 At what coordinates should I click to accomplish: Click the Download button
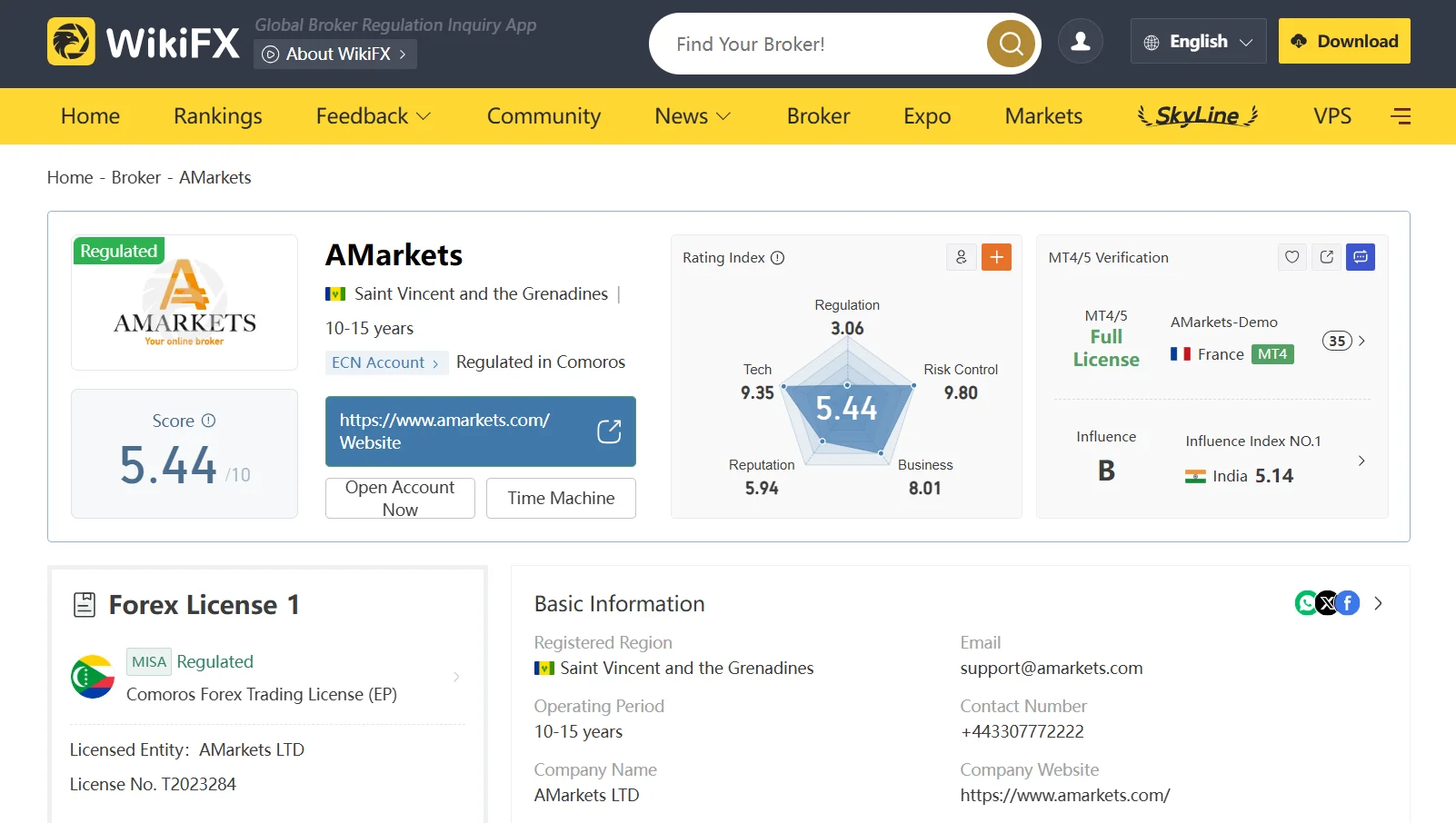click(x=1344, y=41)
